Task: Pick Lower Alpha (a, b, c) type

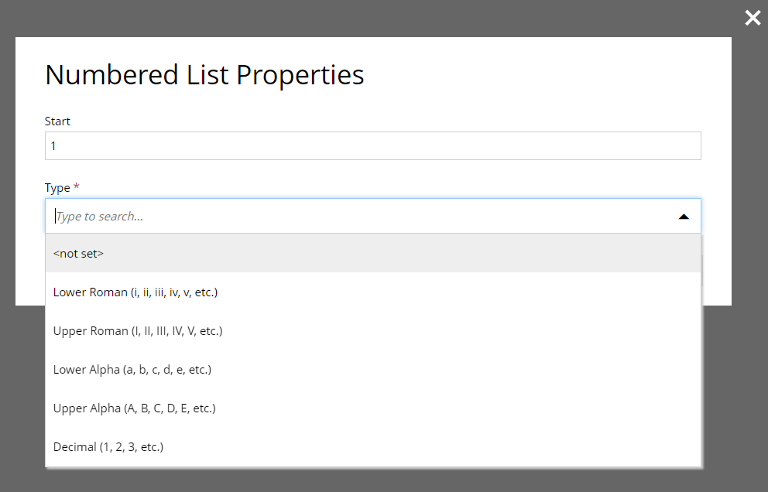Action: point(373,369)
